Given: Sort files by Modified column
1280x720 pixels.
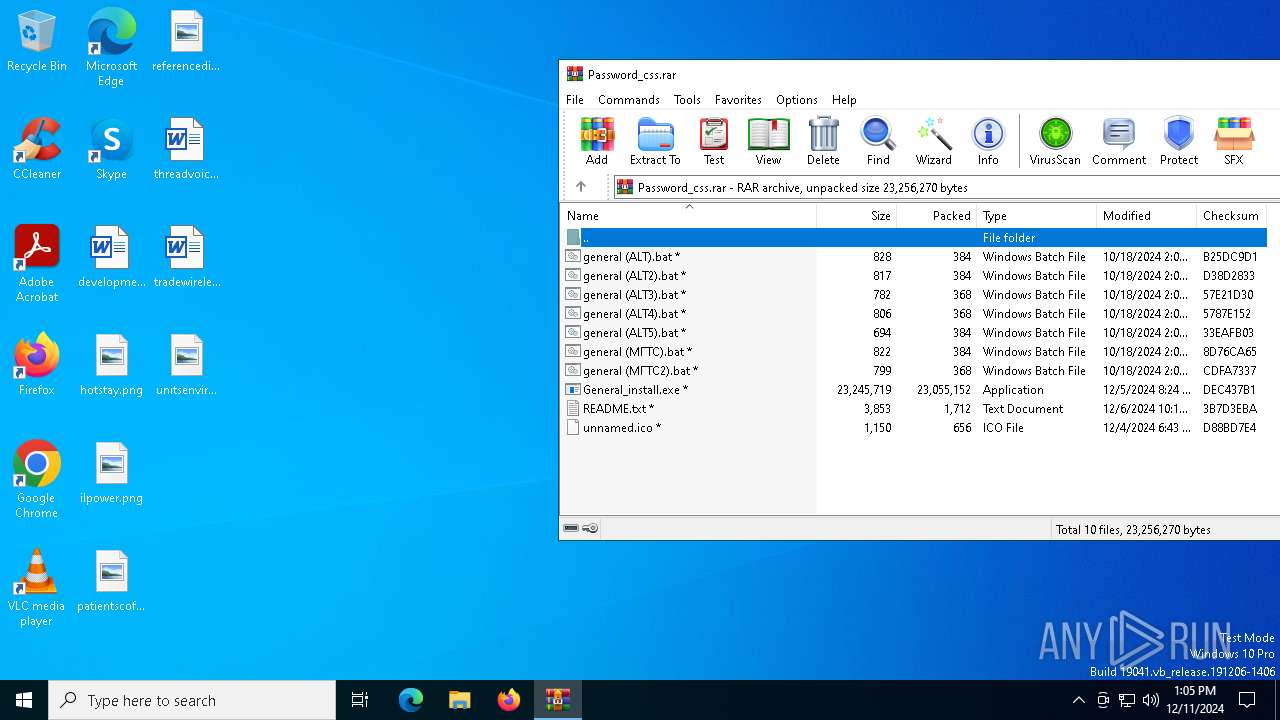Looking at the screenshot, I should coord(1147,216).
